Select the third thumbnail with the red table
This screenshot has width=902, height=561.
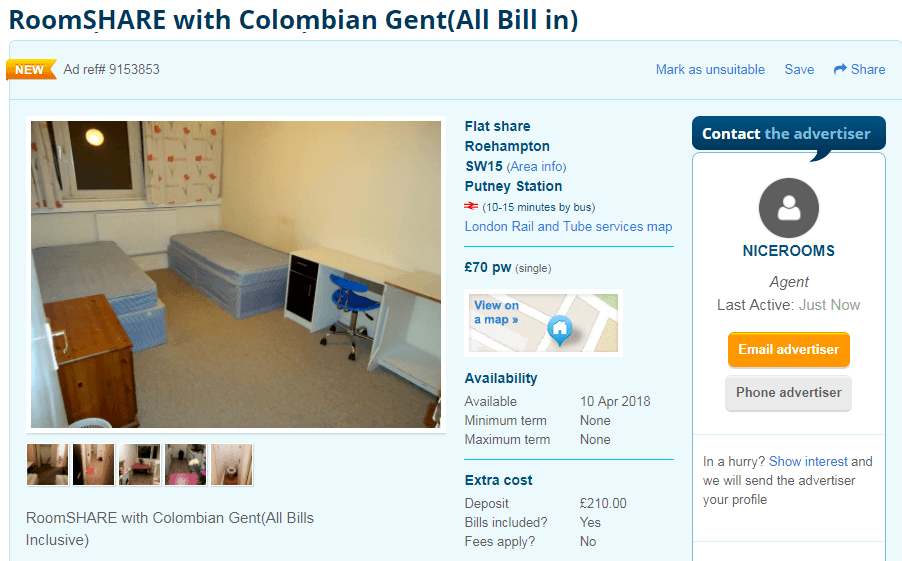point(140,465)
